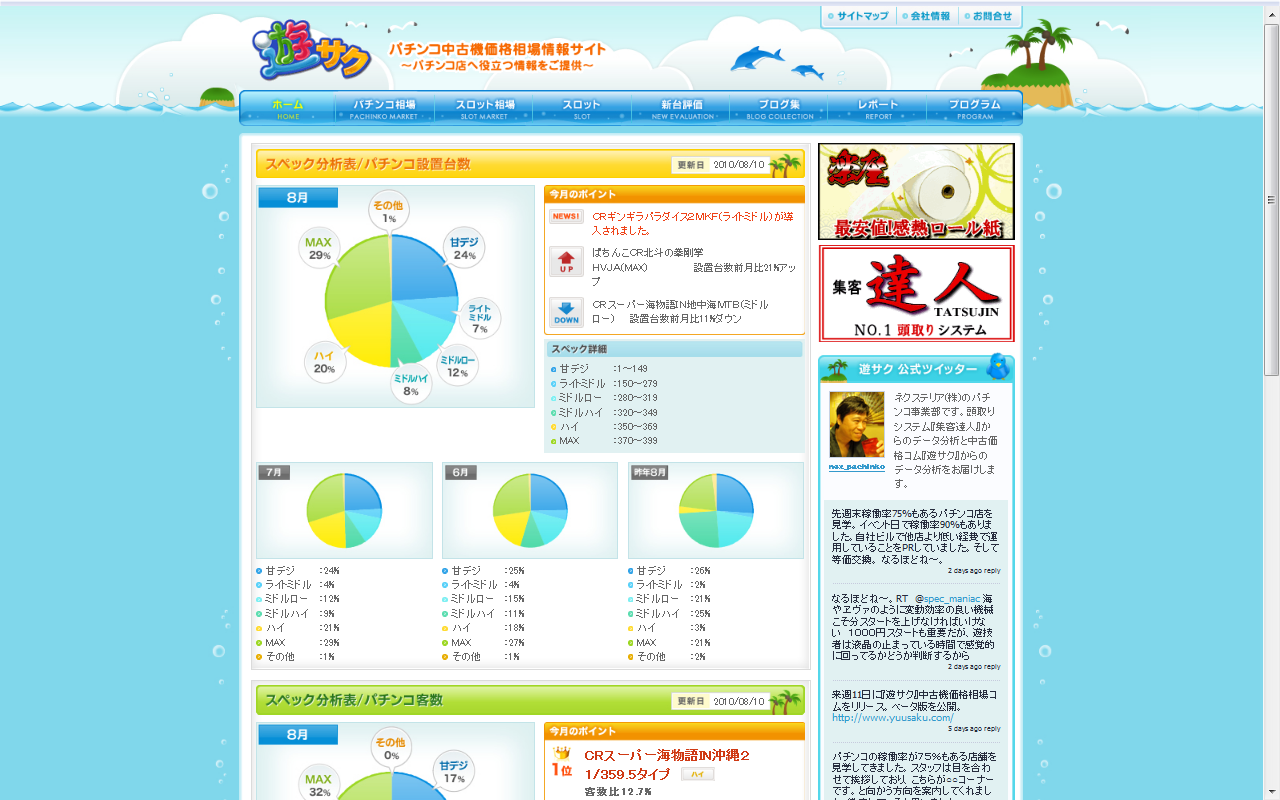This screenshot has width=1280, height=800.
Task: Open the お問合せ link
Action: click(x=989, y=16)
